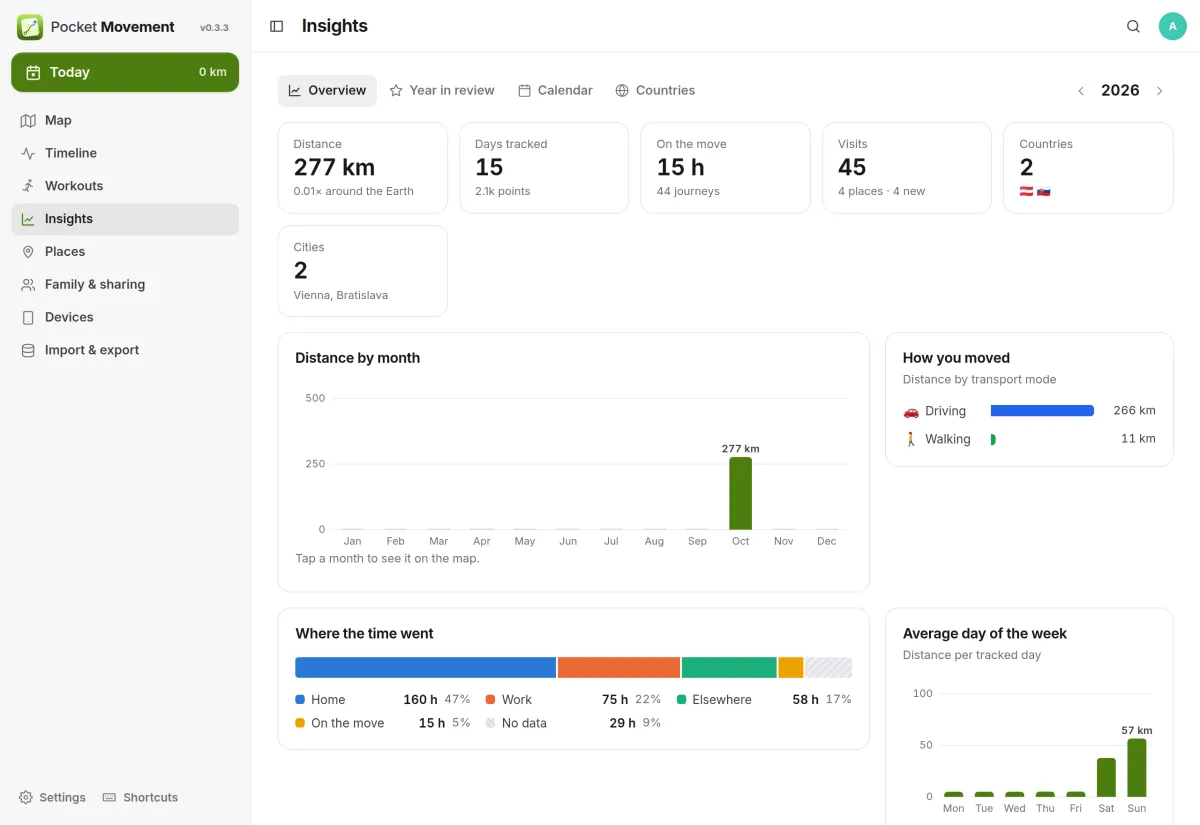Navigate to Workouts
Screen dimensions: 1200x825
pyautogui.click(x=125, y=186)
